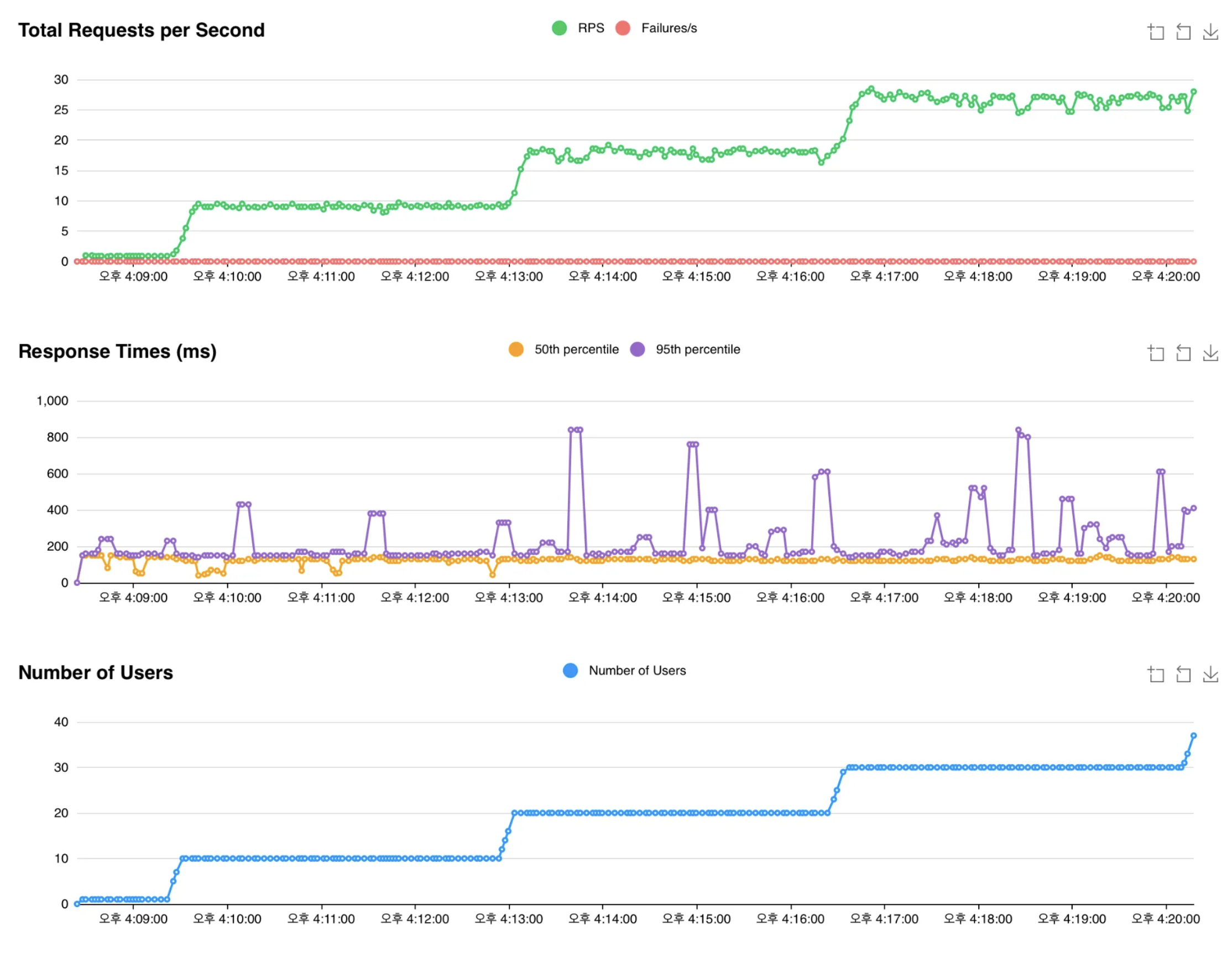The width and height of the screenshot is (1232, 973).
Task: Click zoom reset icon on Total Requests chart
Action: 1183,32
